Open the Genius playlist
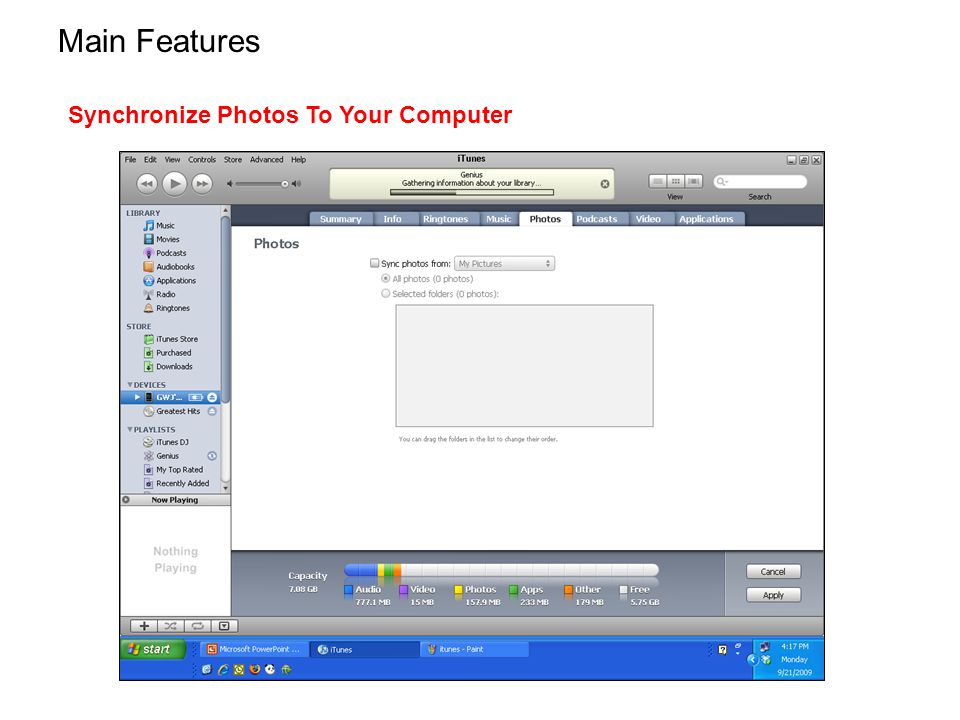The width and height of the screenshot is (960, 720). coord(167,456)
